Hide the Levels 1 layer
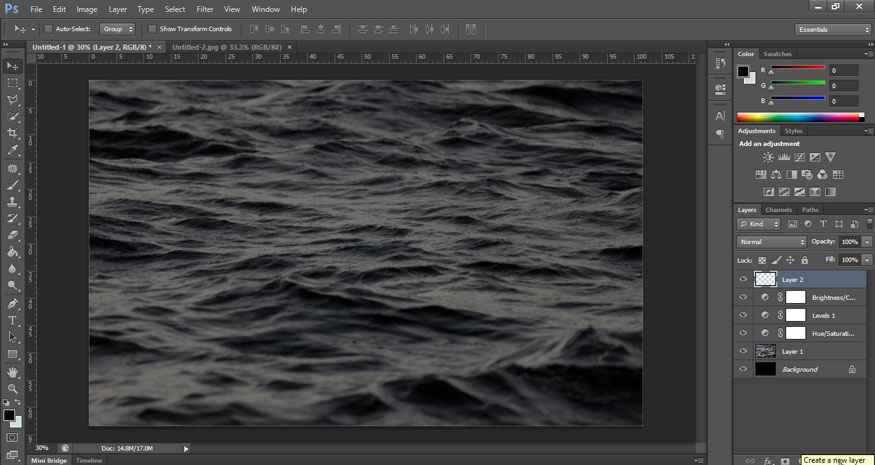This screenshot has height=465, width=875. point(743,315)
